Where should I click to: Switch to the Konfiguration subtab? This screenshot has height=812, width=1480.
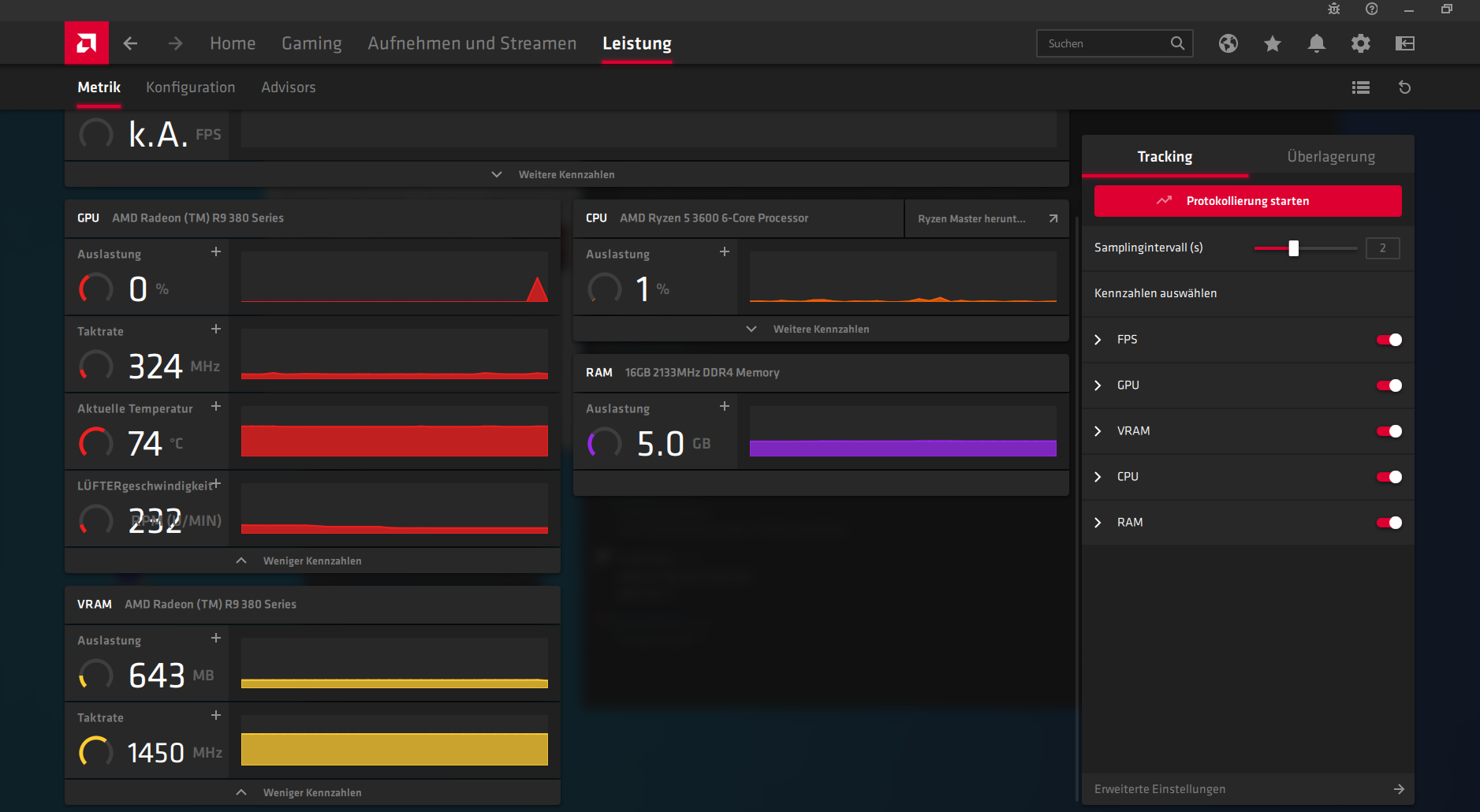click(191, 88)
